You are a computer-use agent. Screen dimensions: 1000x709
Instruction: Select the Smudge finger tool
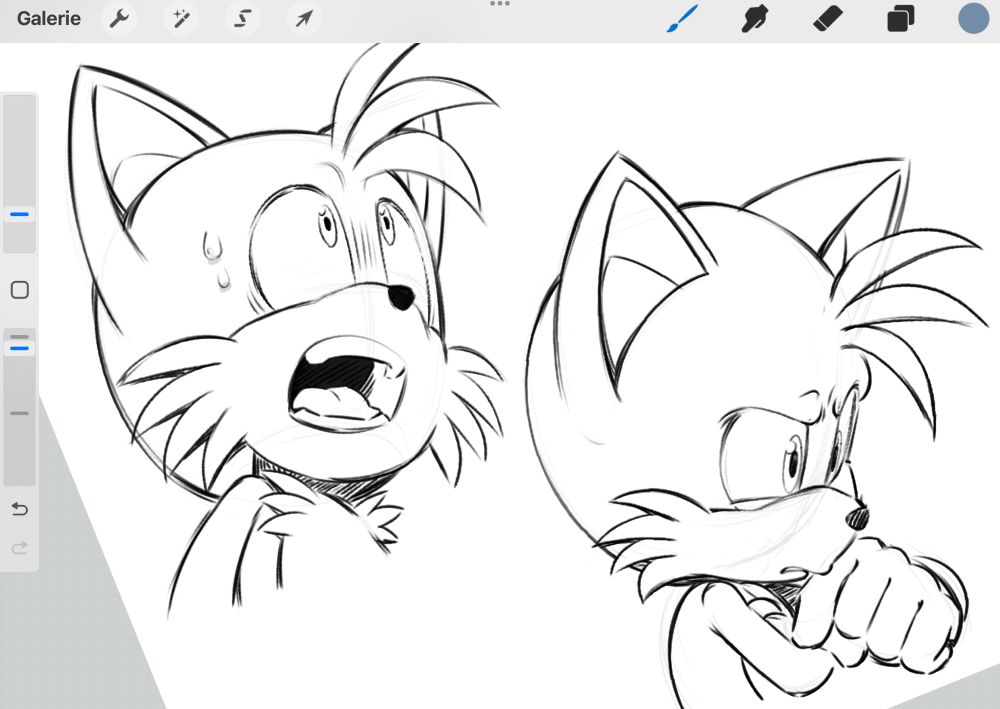click(754, 18)
